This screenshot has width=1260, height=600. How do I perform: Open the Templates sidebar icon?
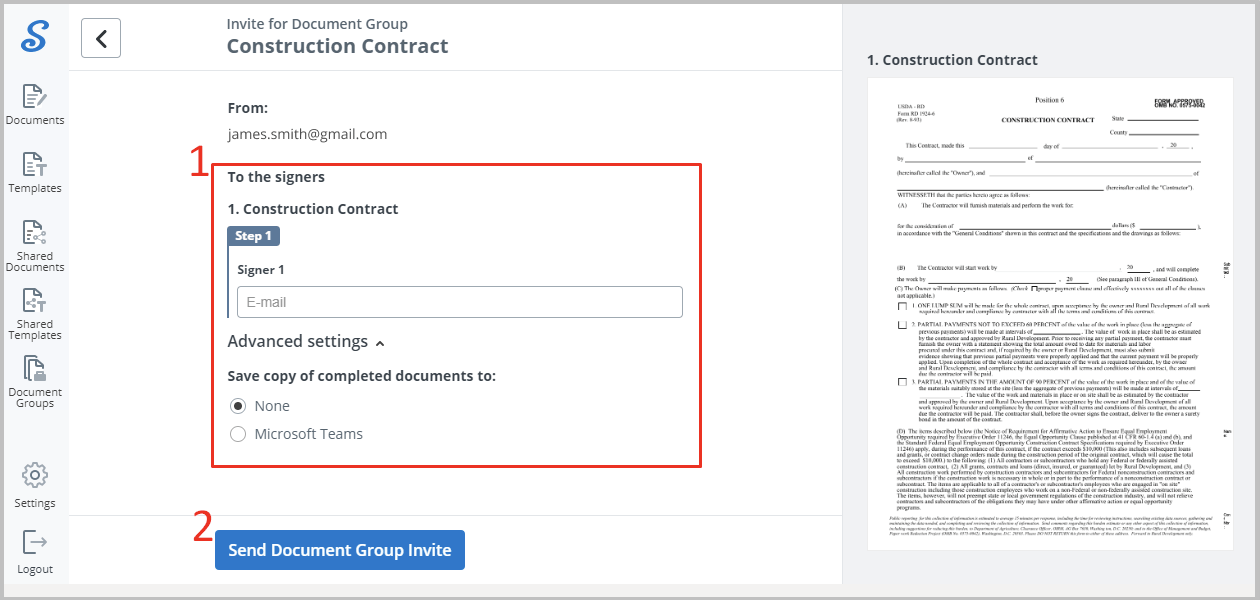coord(34,173)
